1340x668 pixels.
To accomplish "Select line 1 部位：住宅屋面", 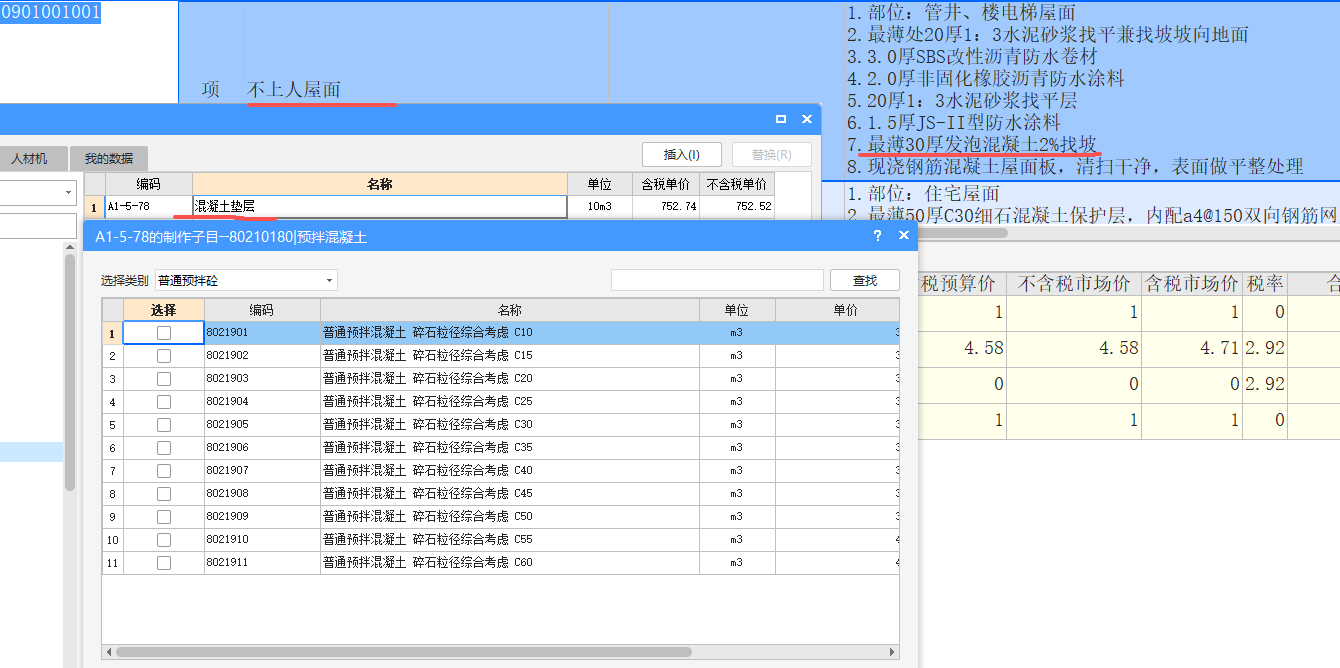I will tap(923, 193).
